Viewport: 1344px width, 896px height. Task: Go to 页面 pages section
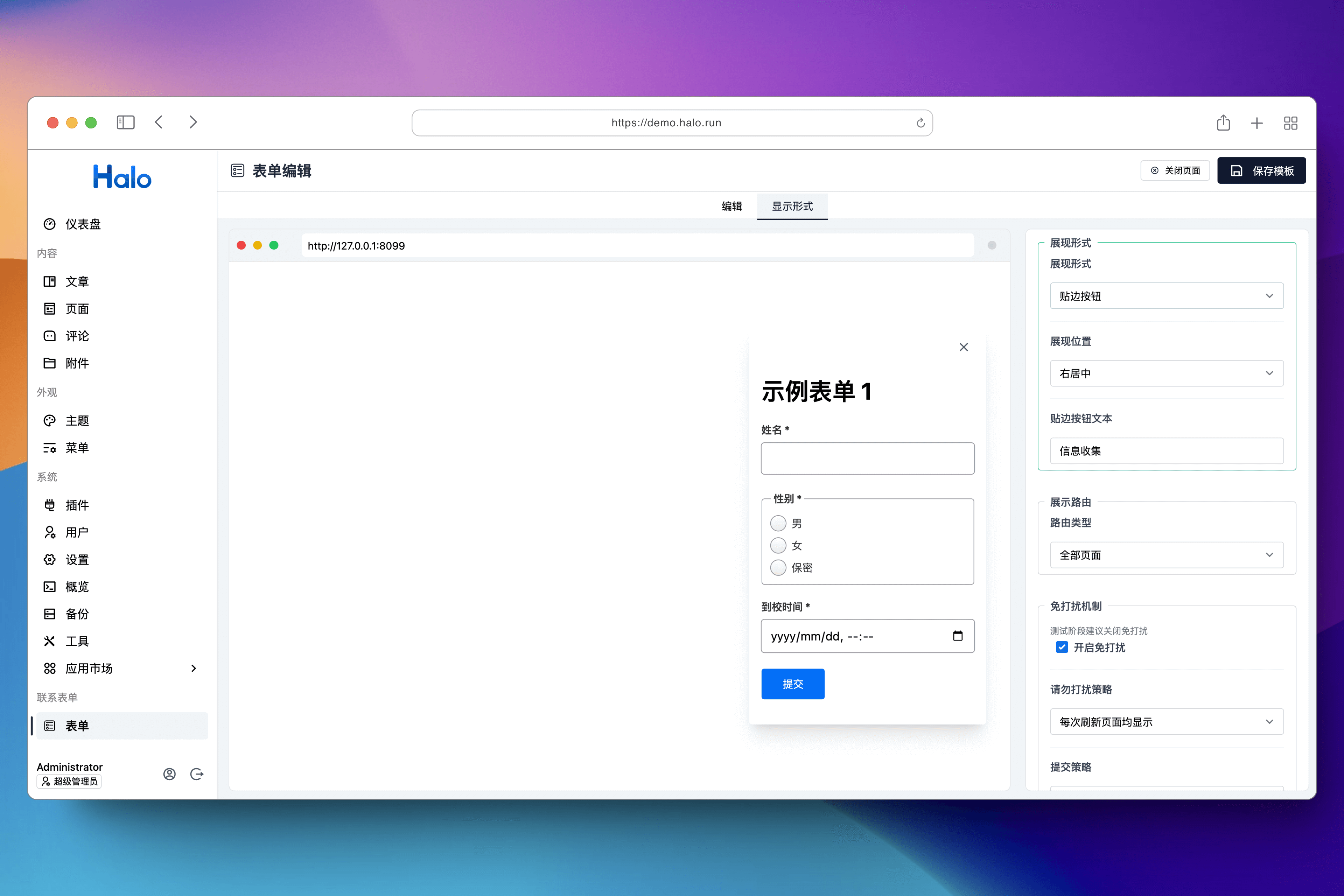click(x=122, y=309)
